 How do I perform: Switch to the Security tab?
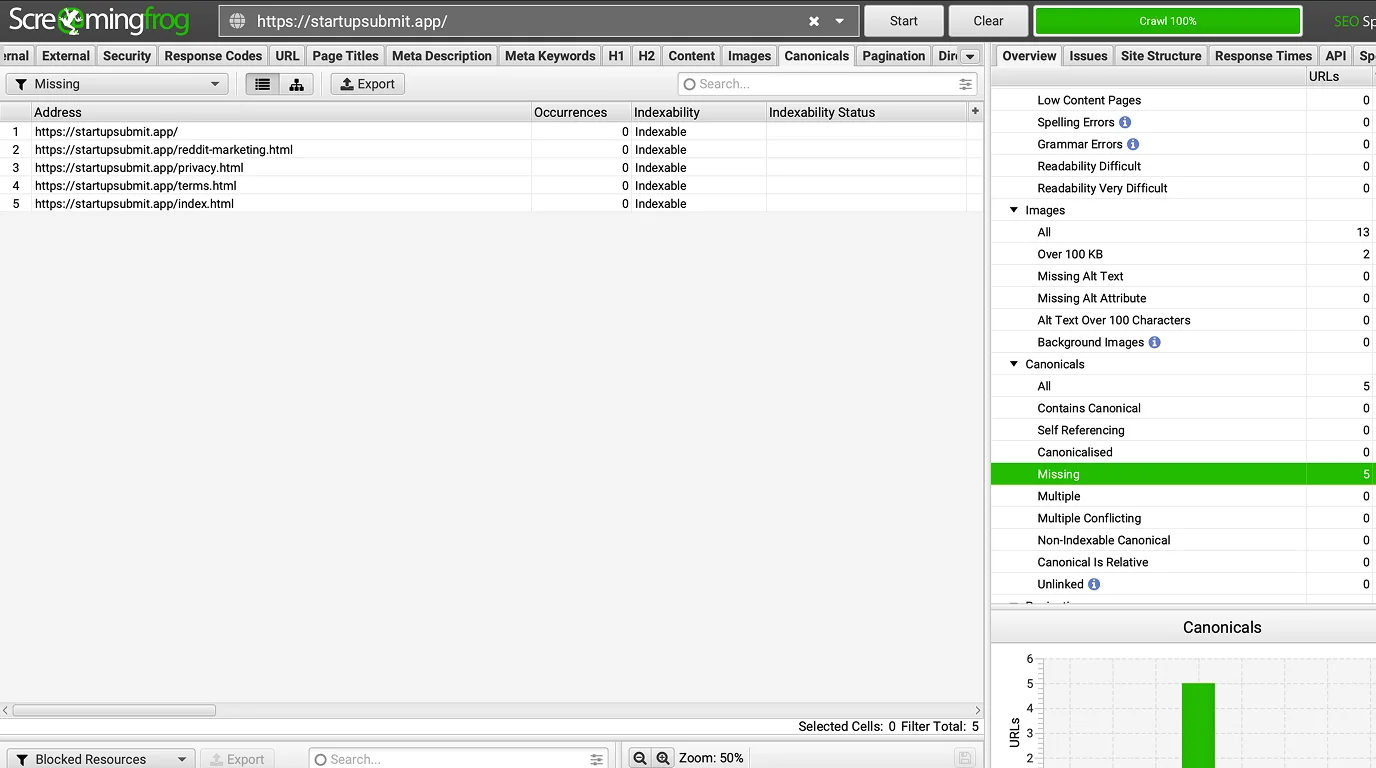(127, 56)
